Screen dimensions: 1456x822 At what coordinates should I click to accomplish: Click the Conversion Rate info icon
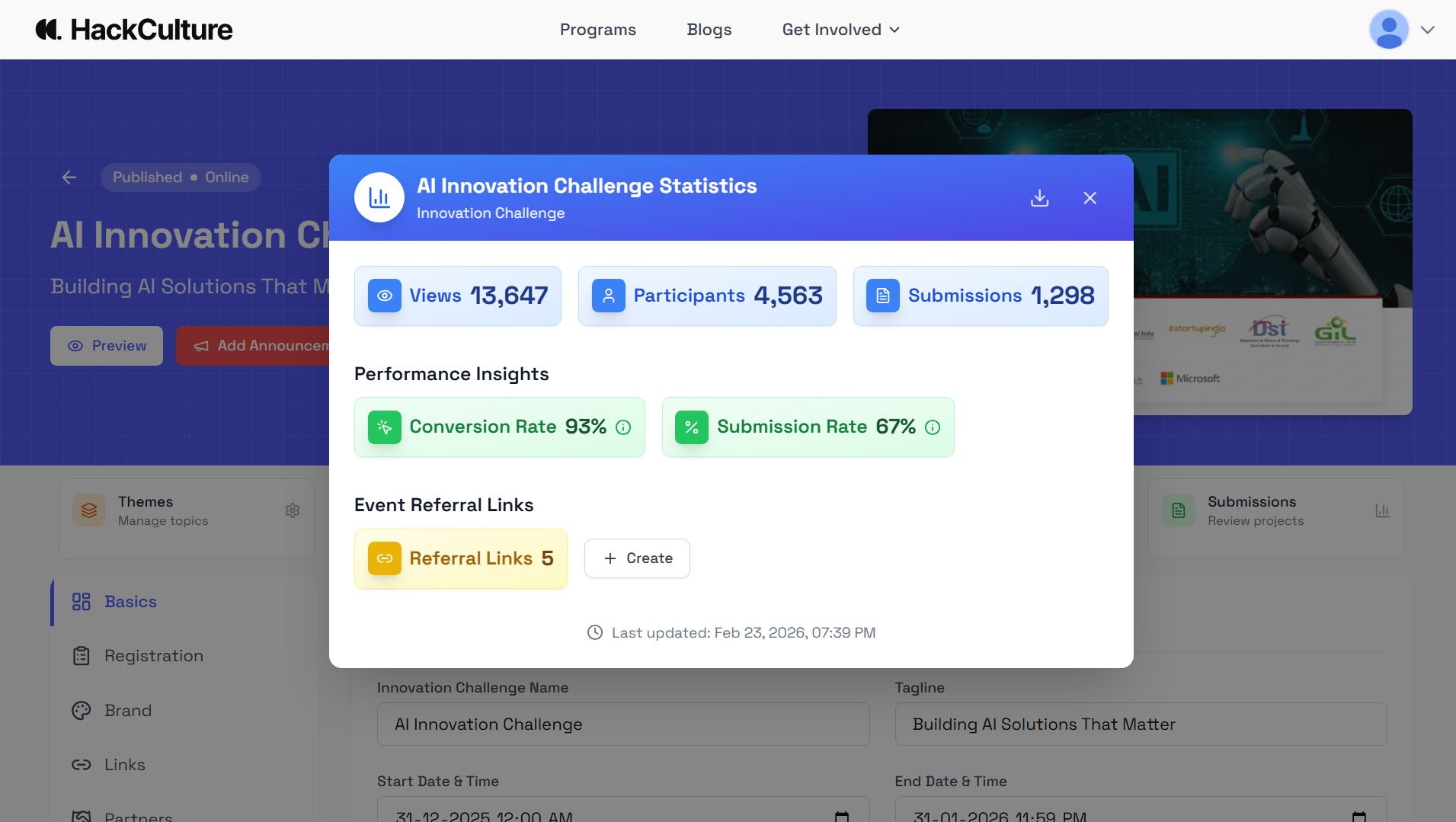[x=623, y=427]
